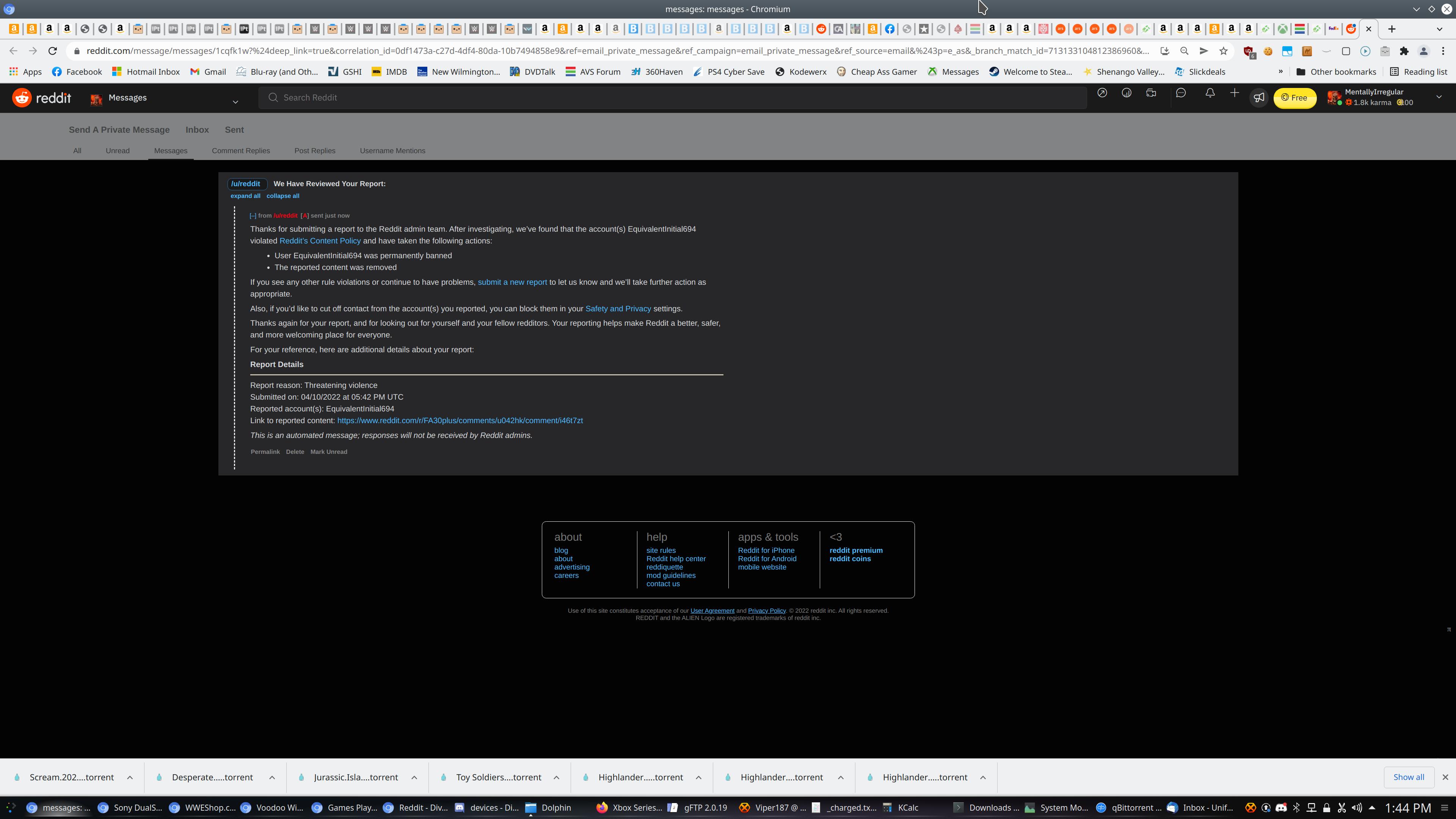1456x819 pixels.
Task: Open the Comment Replies tab
Action: (241, 151)
